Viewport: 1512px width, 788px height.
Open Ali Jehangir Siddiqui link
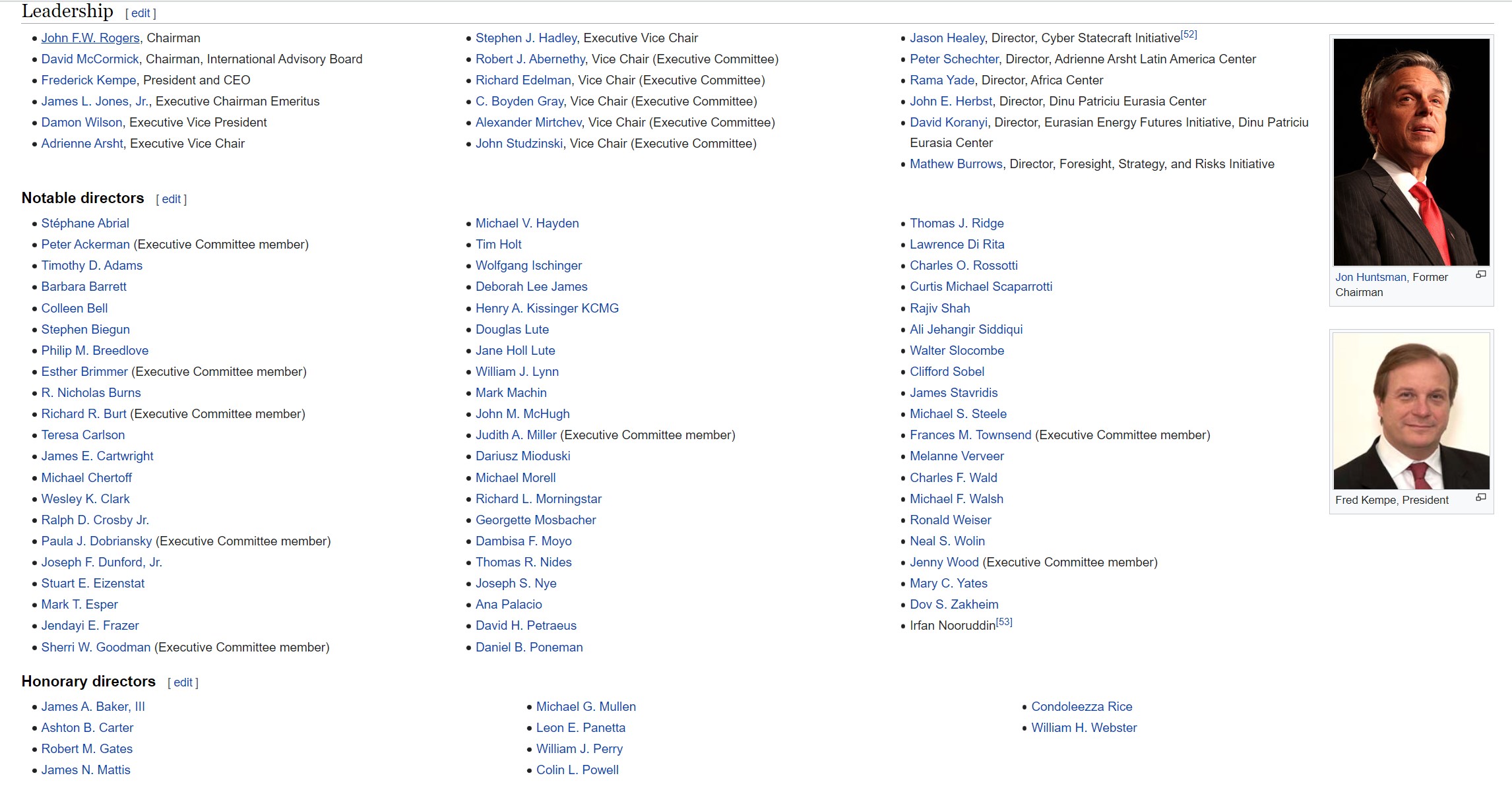pyautogui.click(x=966, y=330)
